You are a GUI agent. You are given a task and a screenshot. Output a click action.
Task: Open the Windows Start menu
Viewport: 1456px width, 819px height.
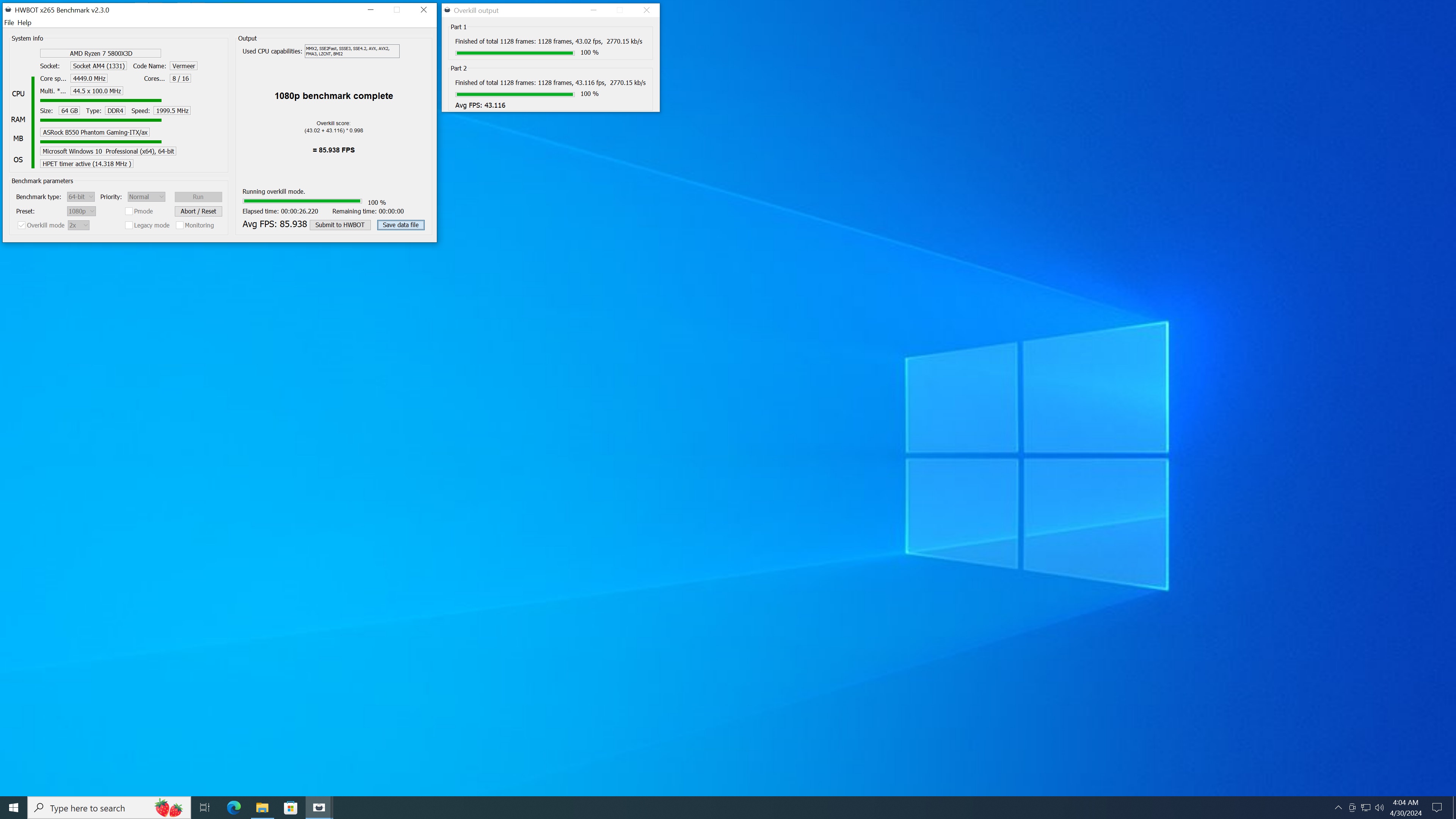click(x=14, y=808)
